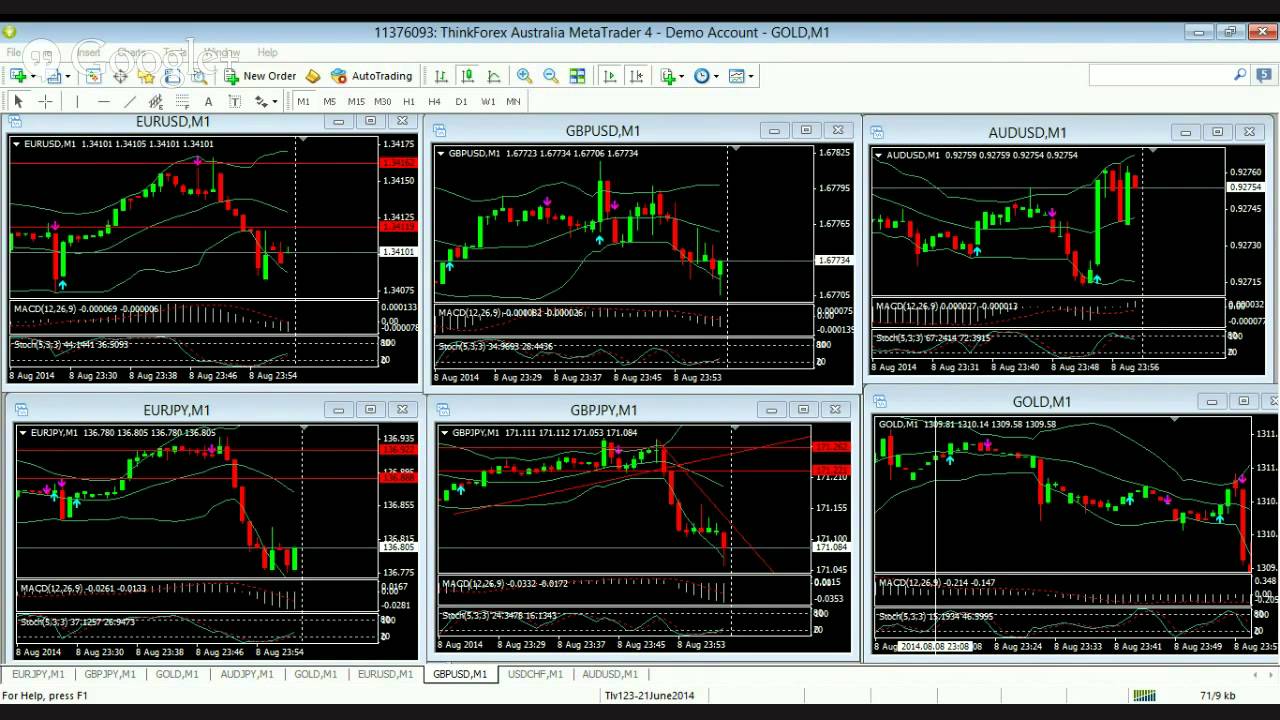Switch chart to line chart mode
1280x720 pixels.
494,76
